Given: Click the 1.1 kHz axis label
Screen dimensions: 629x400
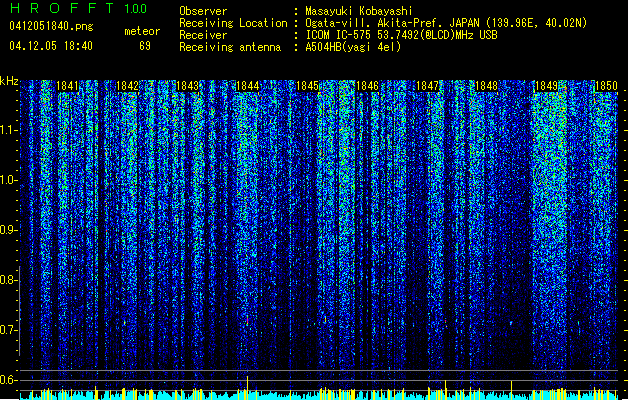Looking at the screenshot, I should [9, 130].
